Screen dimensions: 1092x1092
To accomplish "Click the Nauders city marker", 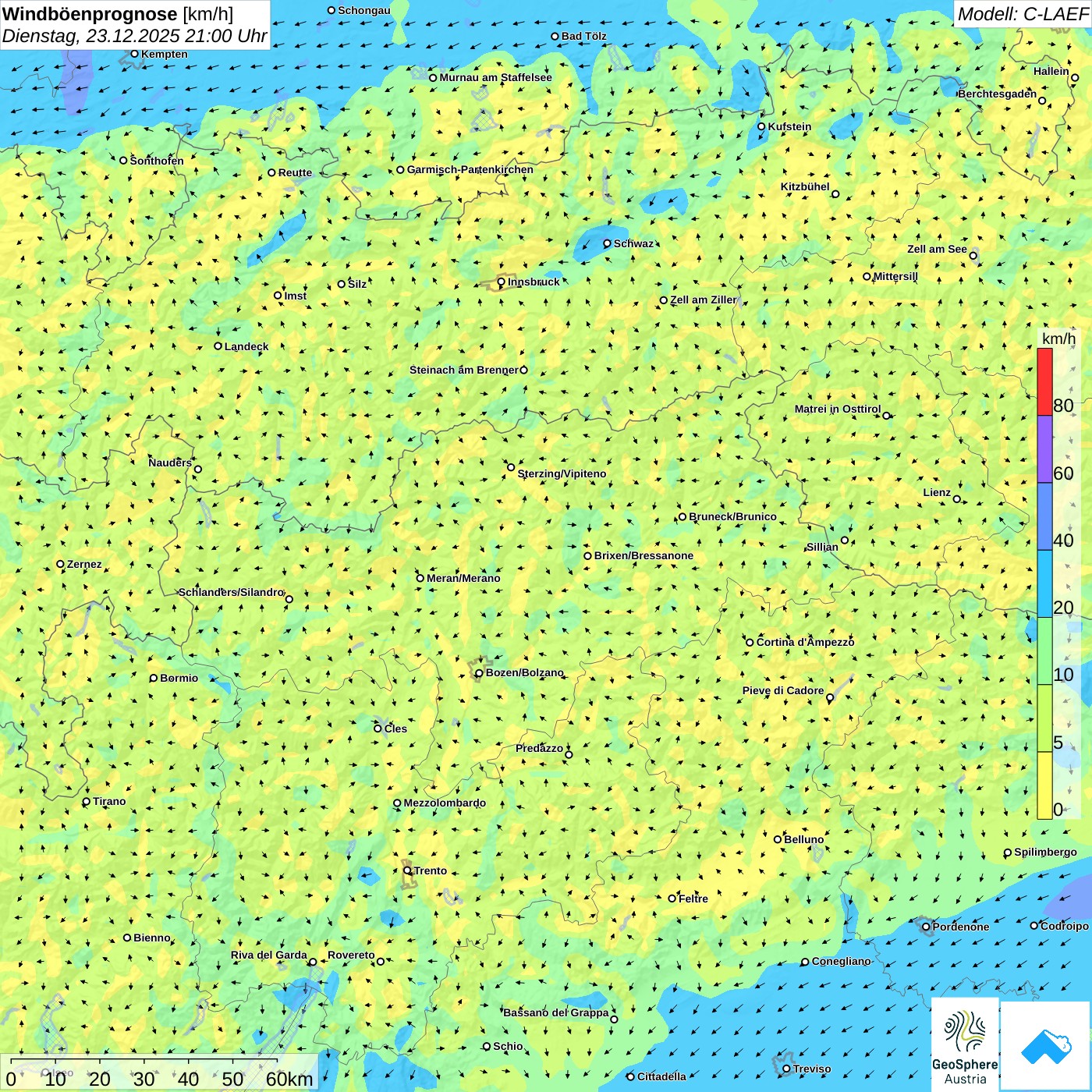I will tap(198, 470).
